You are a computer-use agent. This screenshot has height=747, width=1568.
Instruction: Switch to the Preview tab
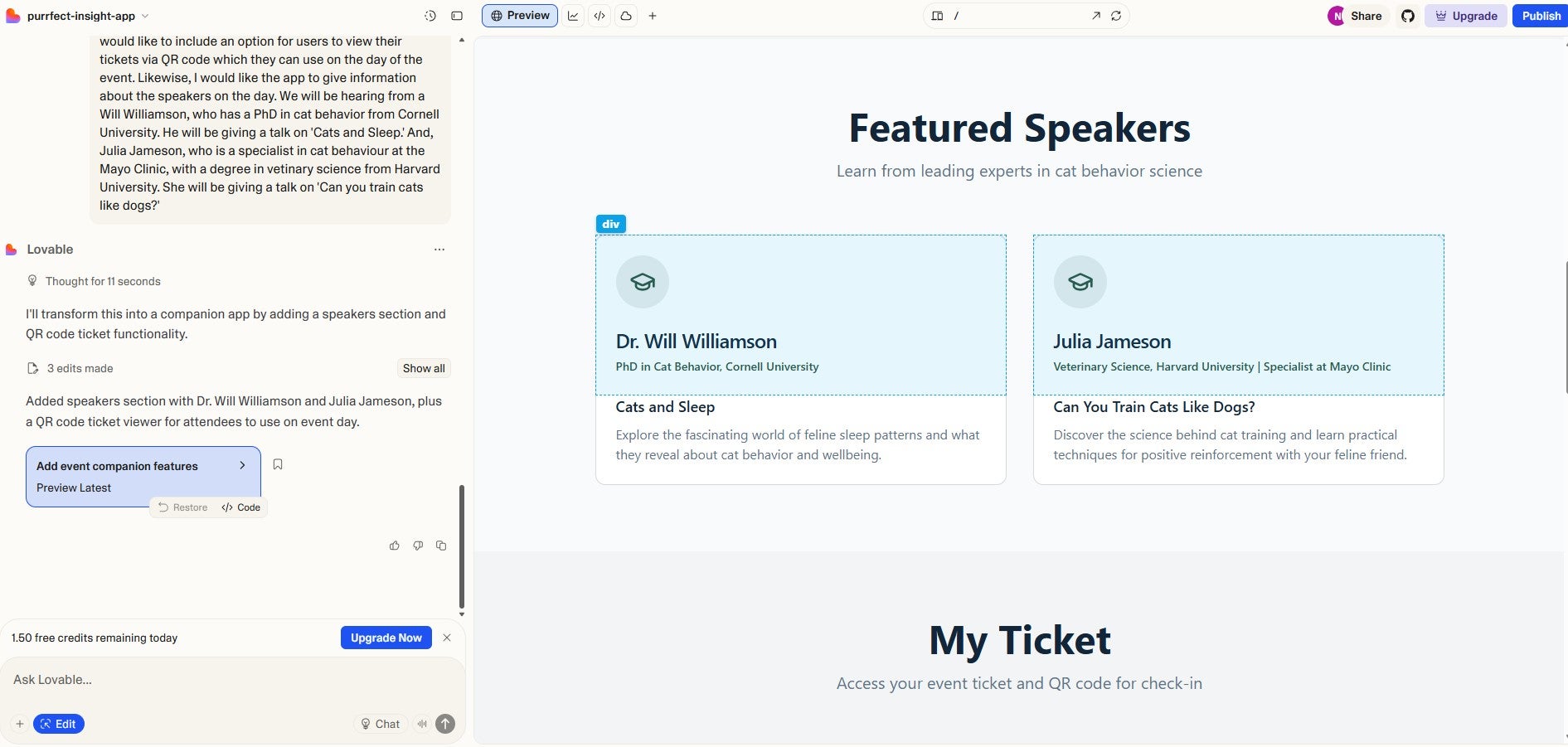tap(520, 15)
